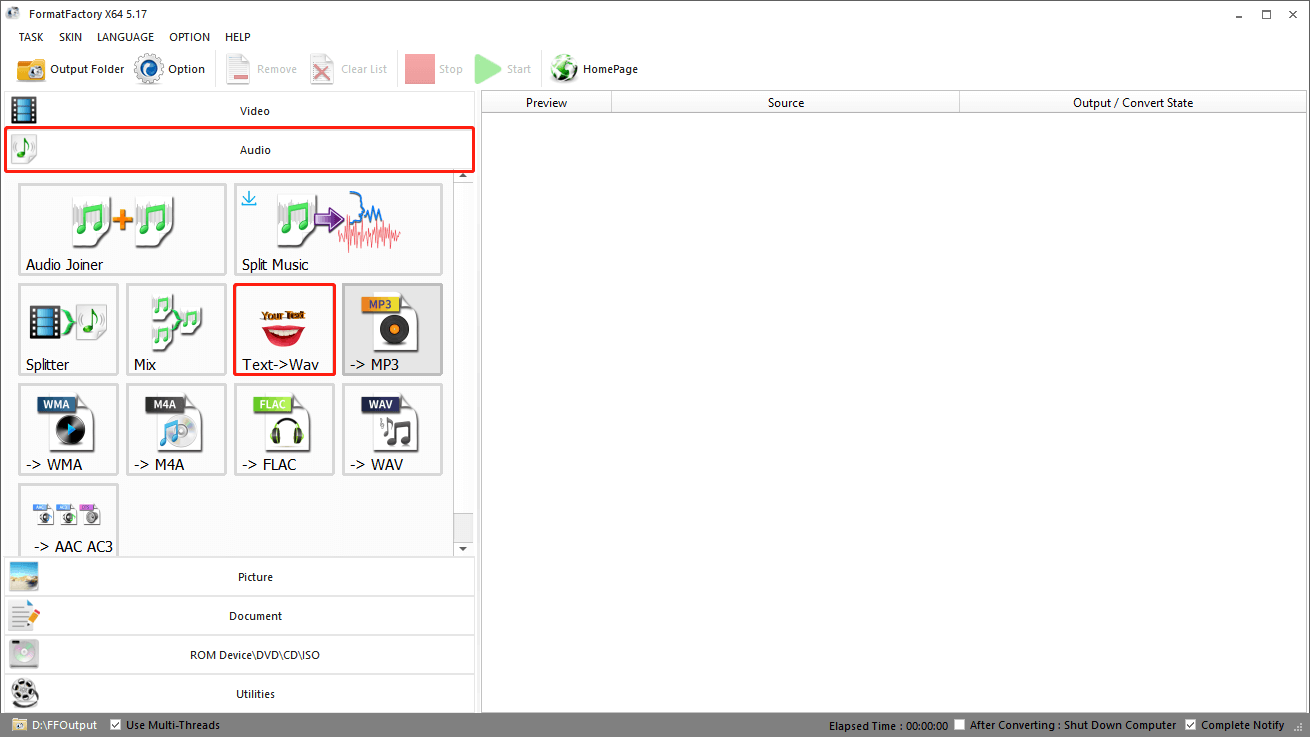Expand the Picture category section
Viewport: 1310px width, 737px height.
239,577
